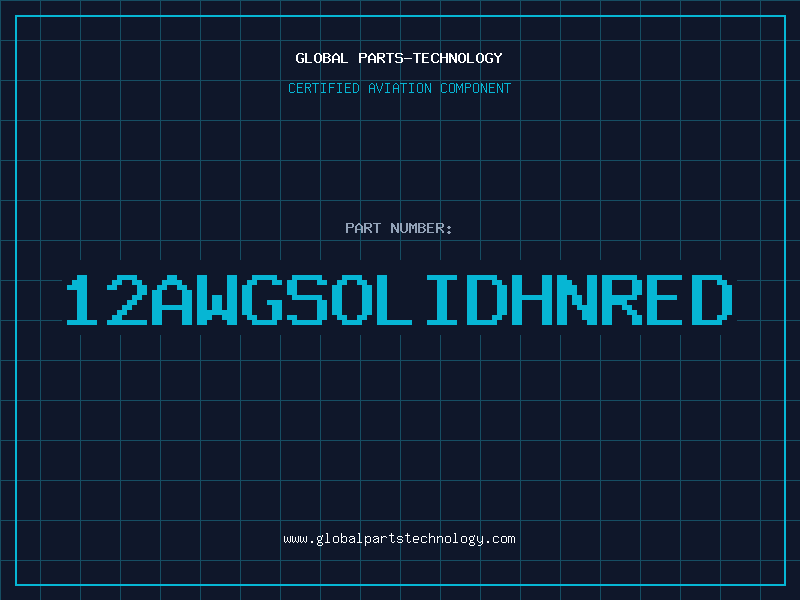
Task: Click the word GLOBAL in the heading
Action: [321, 58]
